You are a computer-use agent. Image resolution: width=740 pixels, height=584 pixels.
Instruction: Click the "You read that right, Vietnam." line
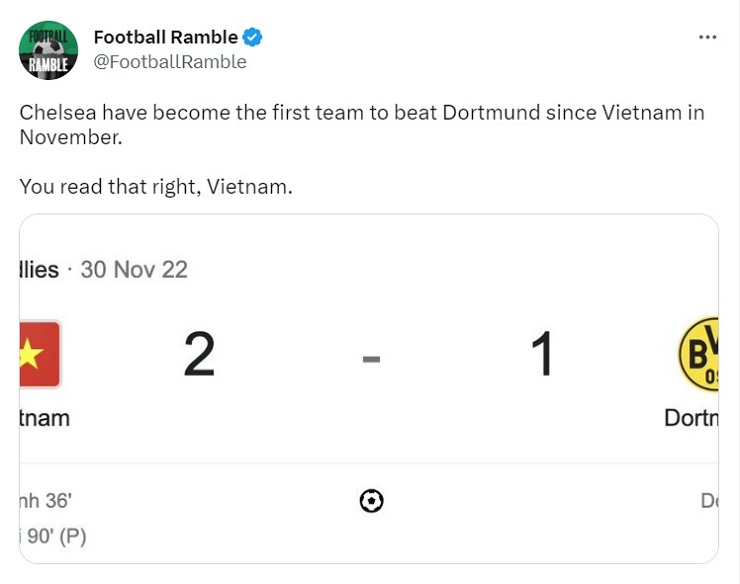pyautogui.click(x=156, y=187)
